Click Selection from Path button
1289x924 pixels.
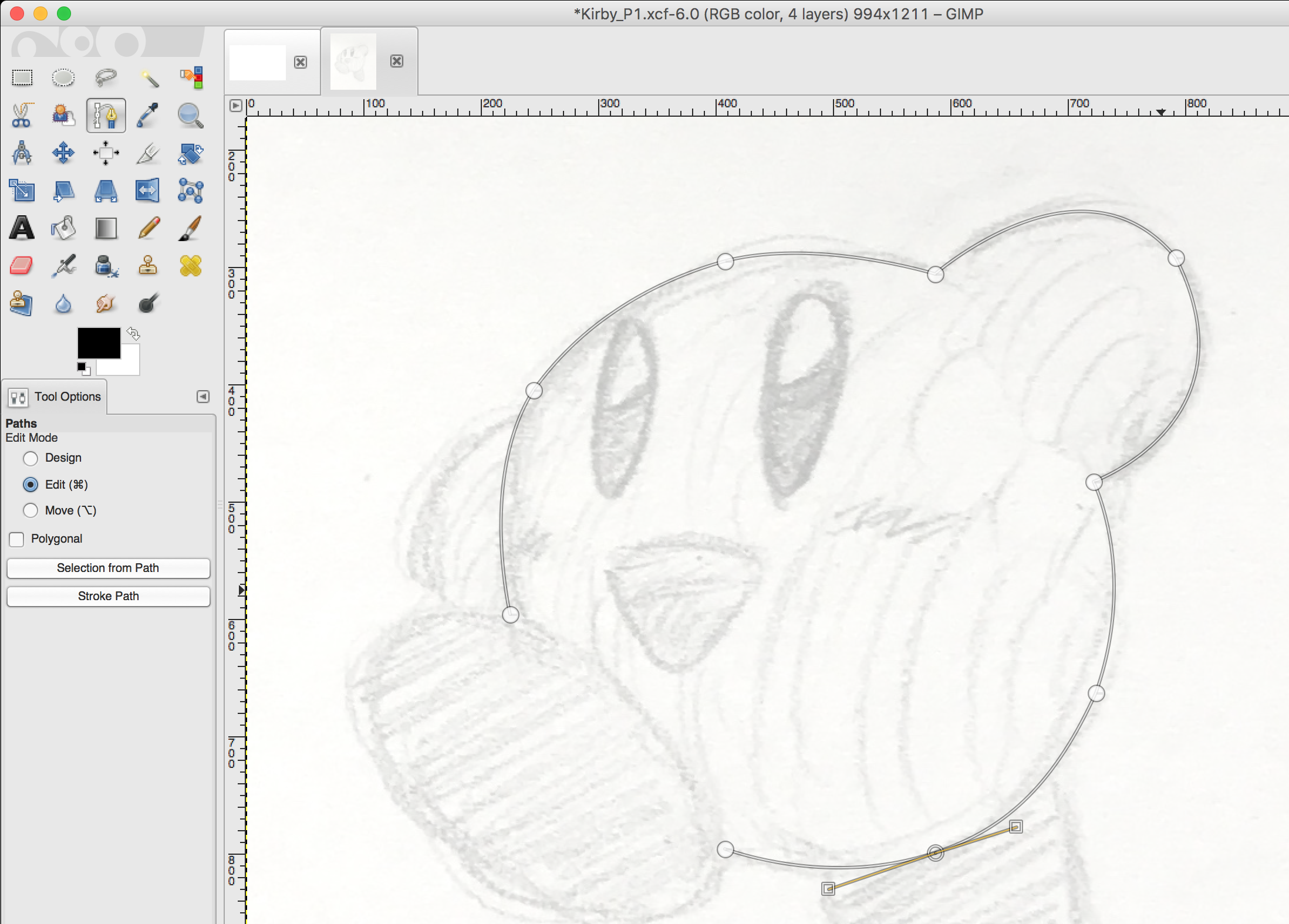[x=108, y=568]
